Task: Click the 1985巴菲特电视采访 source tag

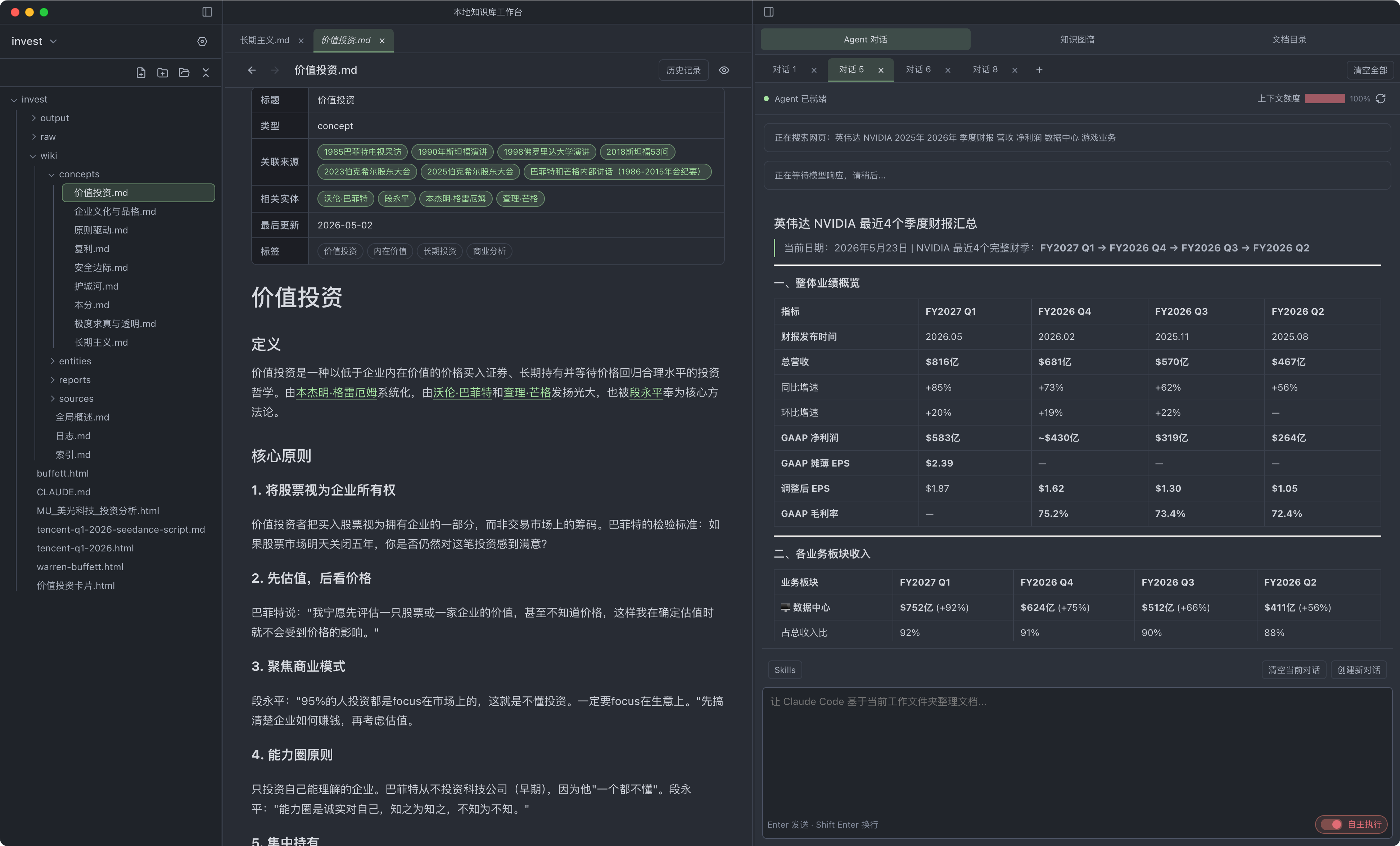Action: click(362, 151)
